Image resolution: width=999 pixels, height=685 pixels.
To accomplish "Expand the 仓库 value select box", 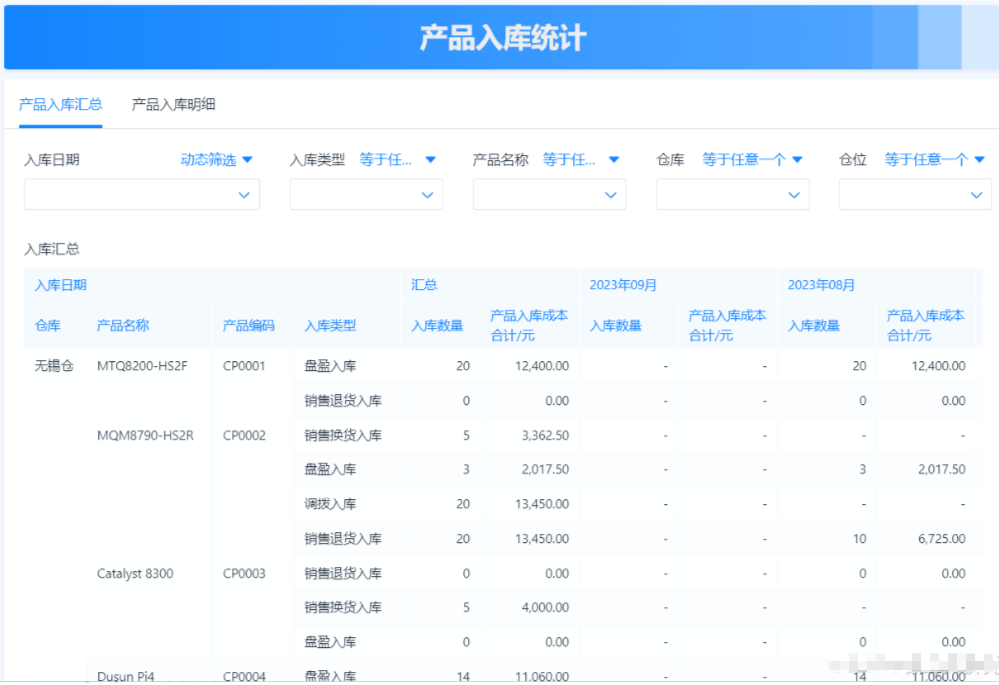I will (733, 194).
